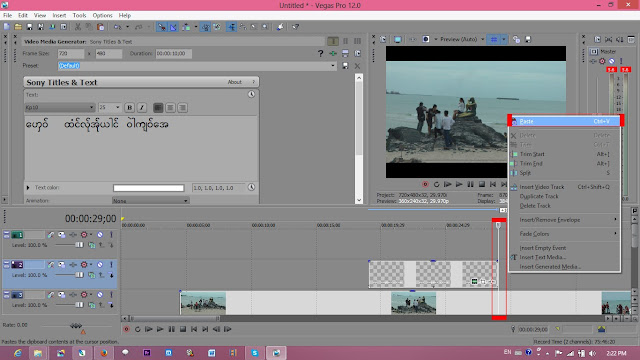
Task: Toggle Italic text formatting
Action: point(142,108)
